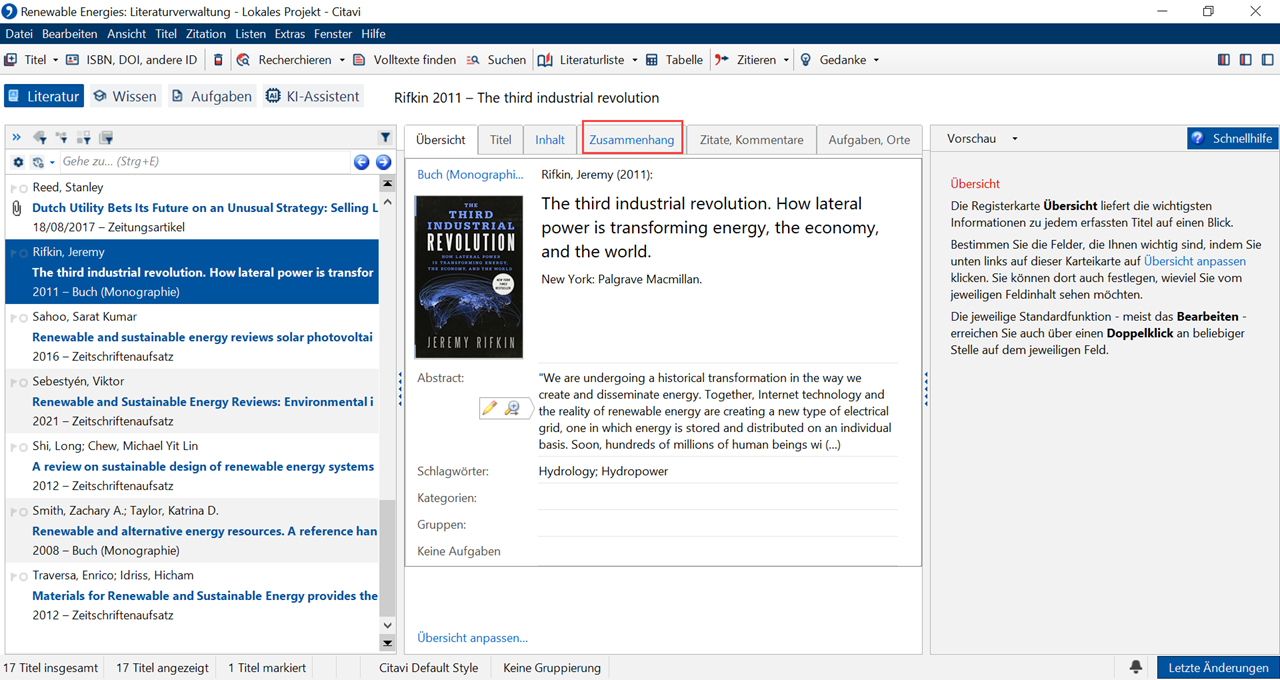Toggle the three-column layout view icon
The height and width of the screenshot is (680, 1280).
tap(1224, 60)
